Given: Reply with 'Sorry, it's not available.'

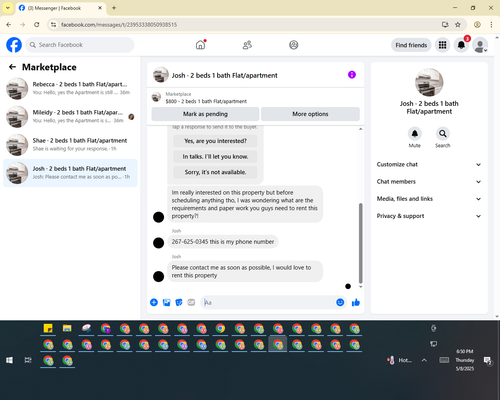Looking at the screenshot, I should click(x=215, y=172).
